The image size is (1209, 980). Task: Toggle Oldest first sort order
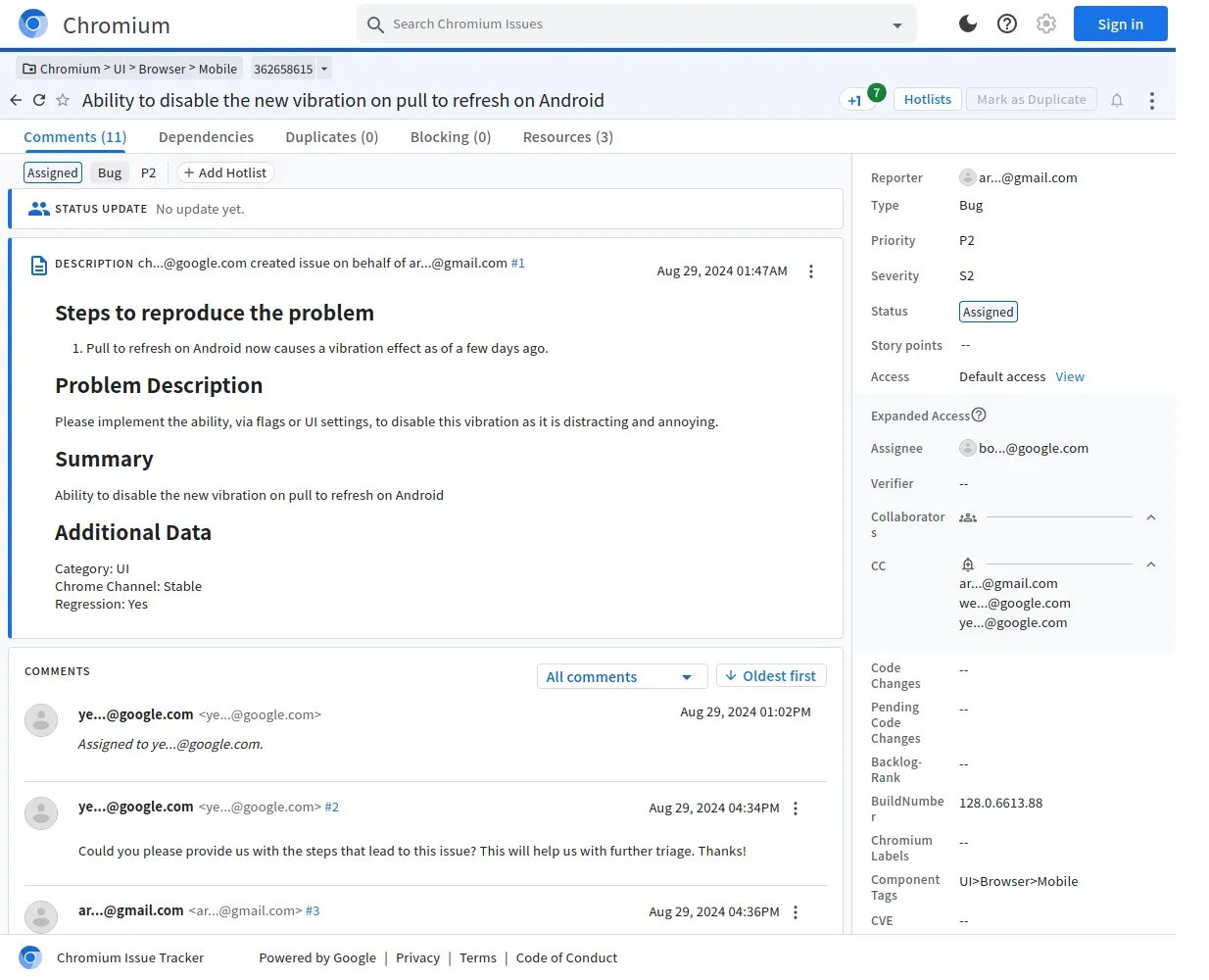(771, 676)
